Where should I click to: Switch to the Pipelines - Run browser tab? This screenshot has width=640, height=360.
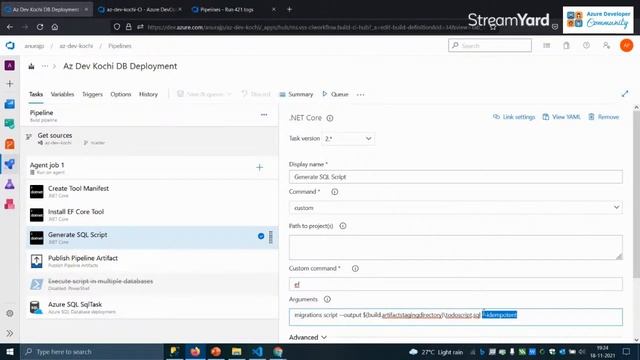coord(233,9)
